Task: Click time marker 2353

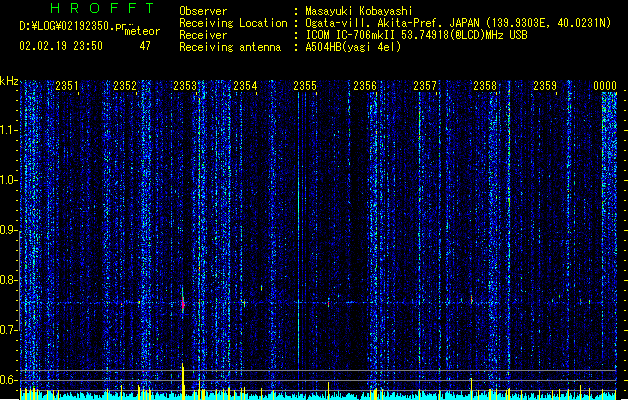Action: point(185,86)
